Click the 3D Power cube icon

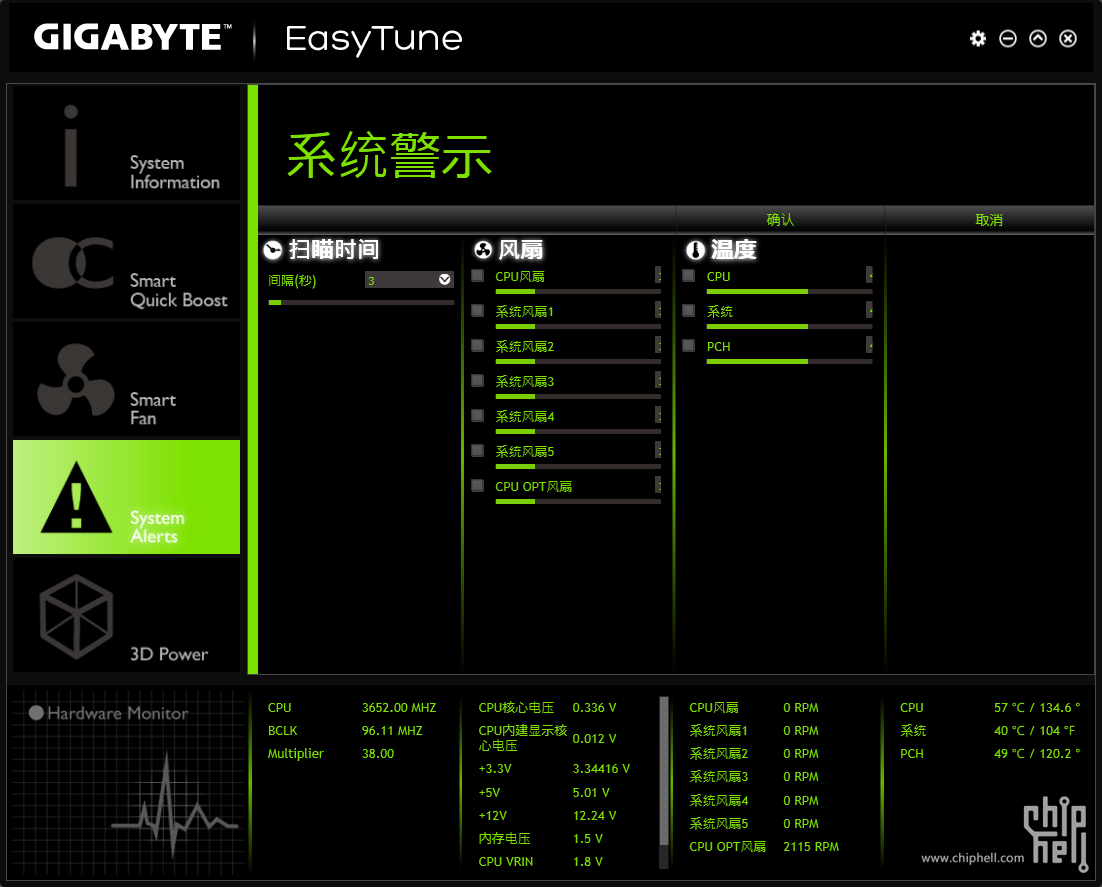coord(76,616)
